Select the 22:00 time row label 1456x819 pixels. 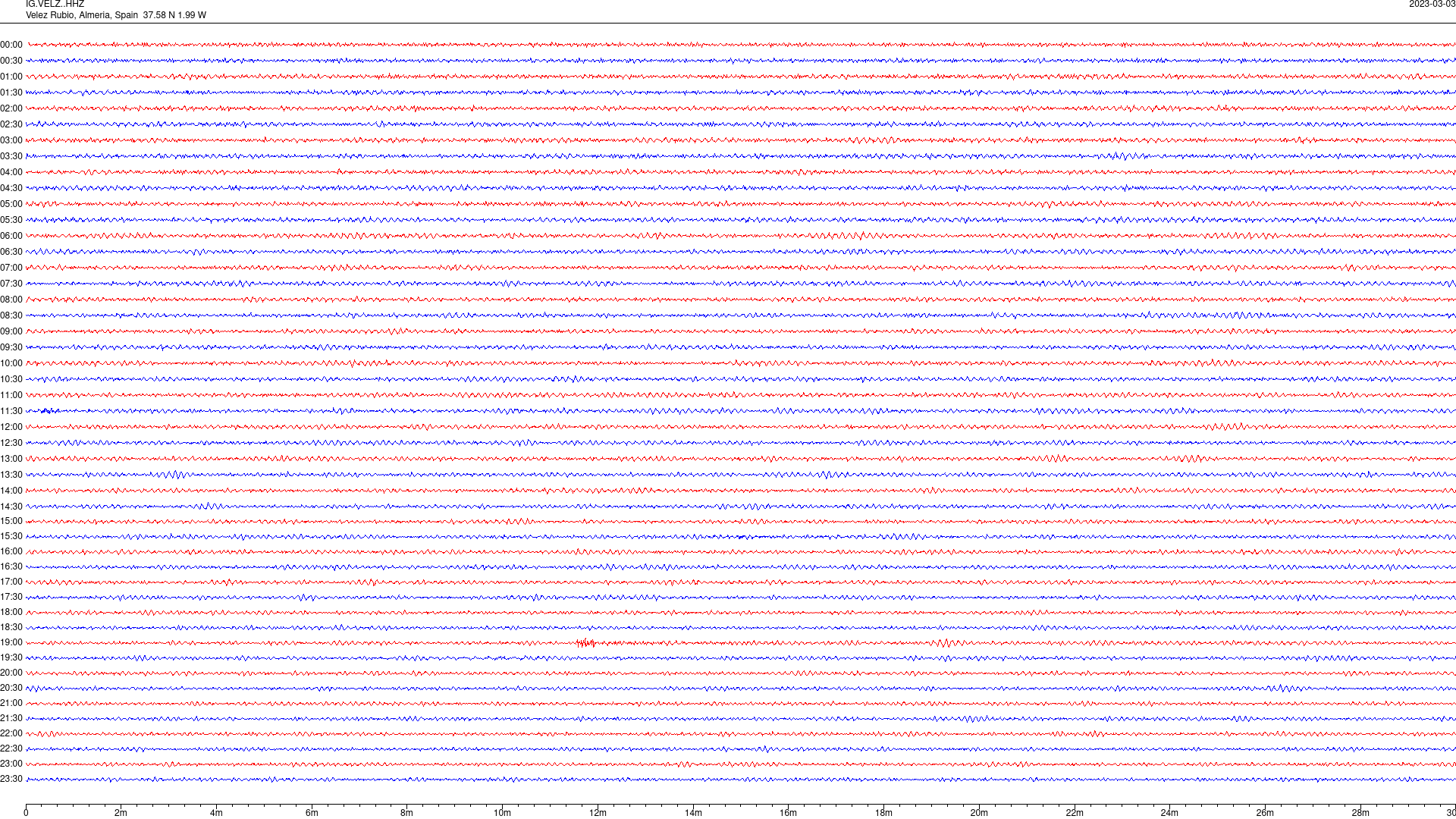click(x=11, y=733)
